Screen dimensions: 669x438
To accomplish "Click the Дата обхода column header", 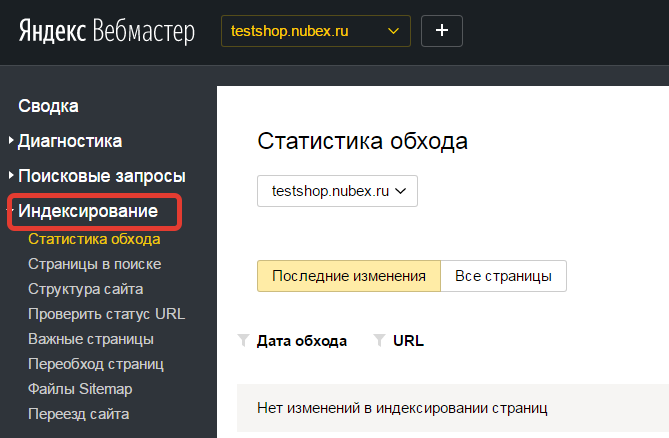I will pos(302,341).
